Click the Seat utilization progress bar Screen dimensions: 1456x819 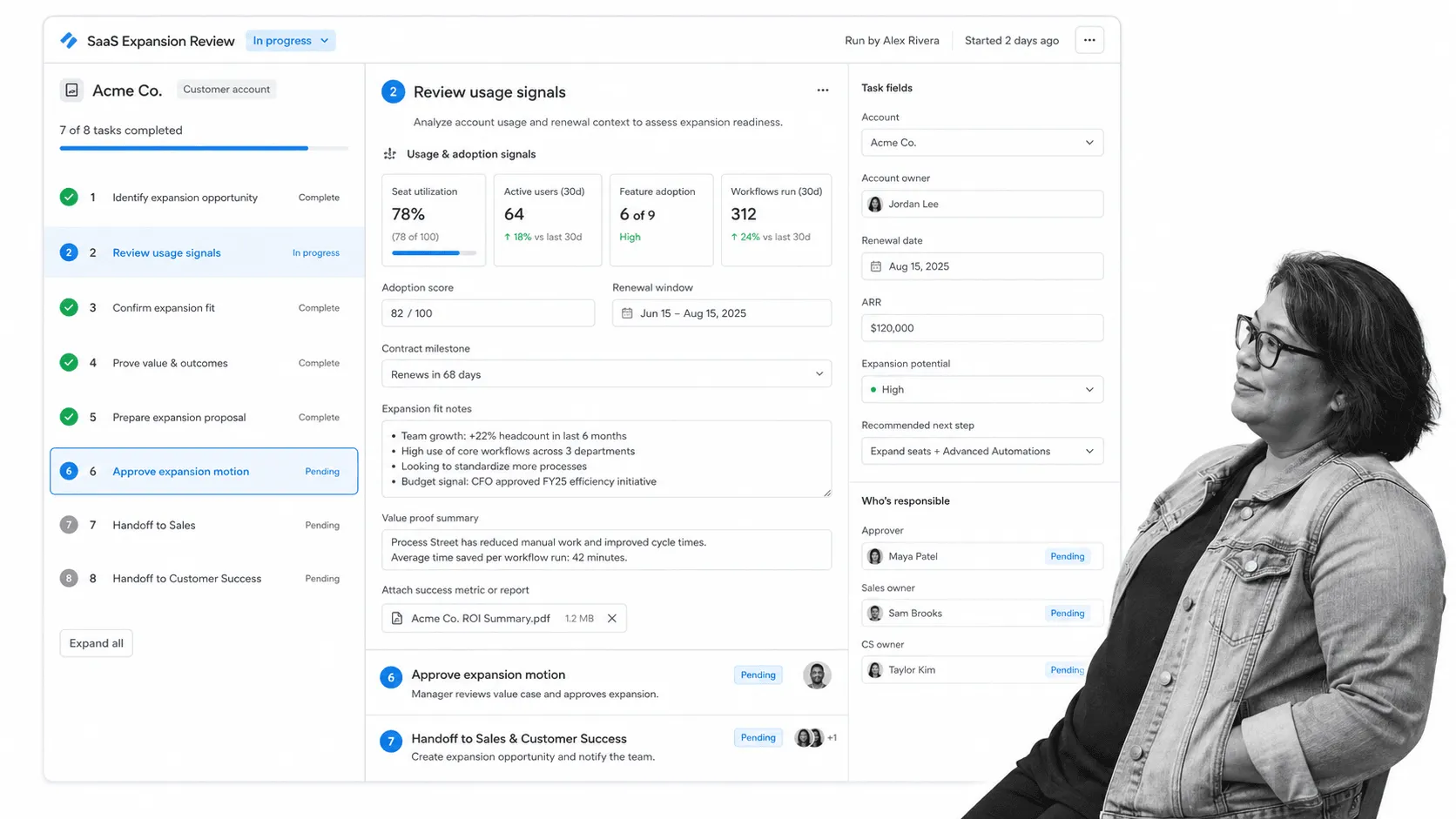tap(434, 253)
